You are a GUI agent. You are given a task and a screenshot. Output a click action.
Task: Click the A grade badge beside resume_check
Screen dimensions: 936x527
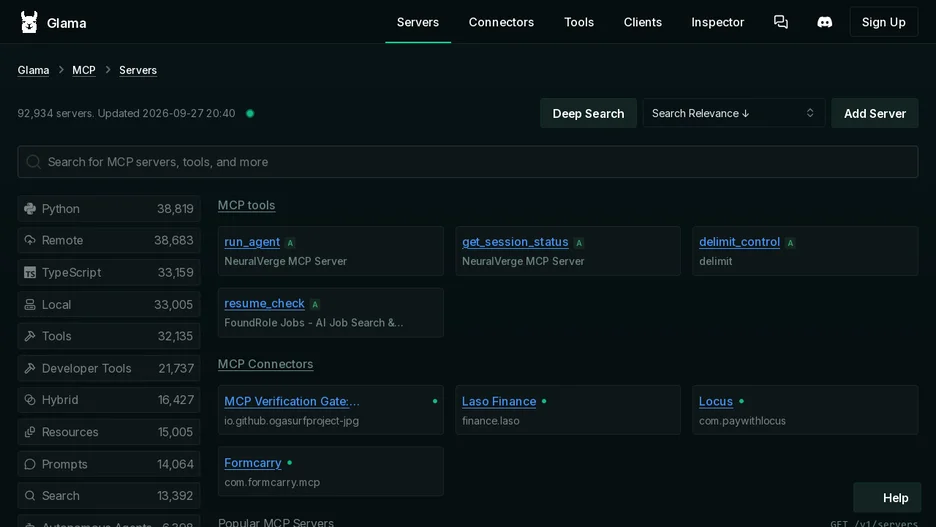coord(315,304)
